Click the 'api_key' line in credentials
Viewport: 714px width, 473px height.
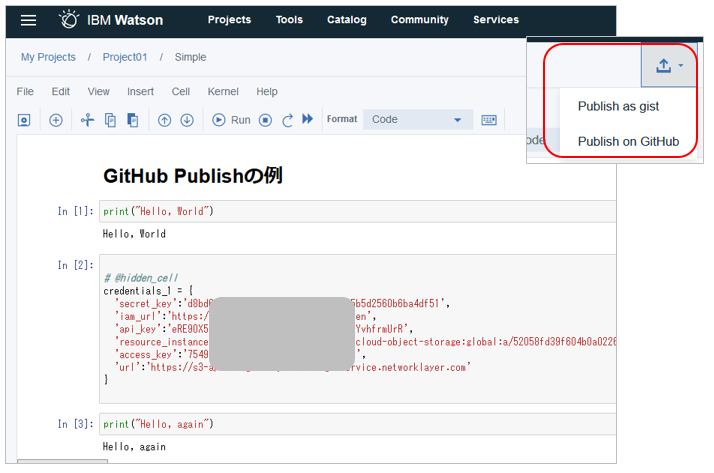pyautogui.click(x=264, y=329)
